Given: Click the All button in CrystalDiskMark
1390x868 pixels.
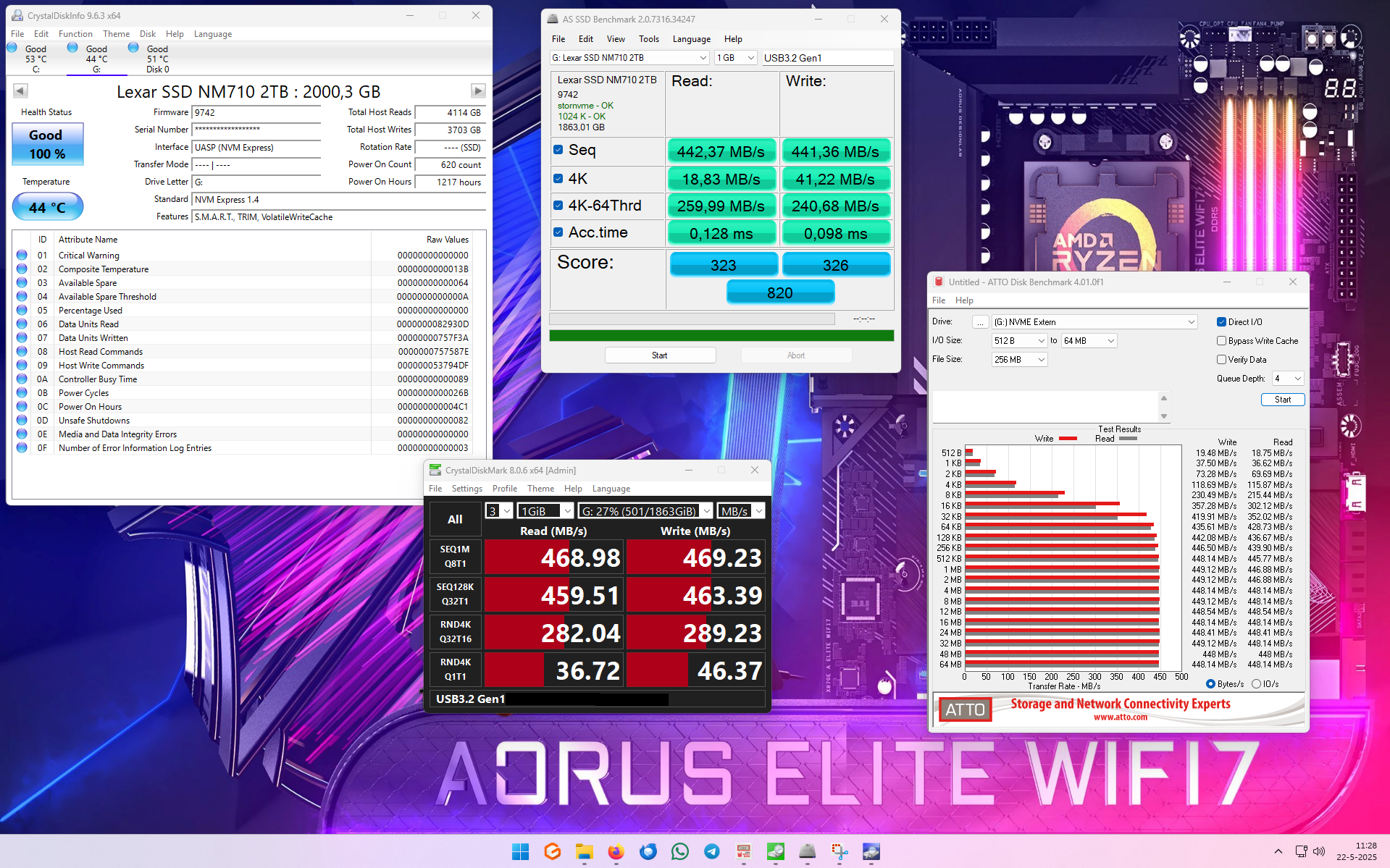Looking at the screenshot, I should click(x=455, y=519).
